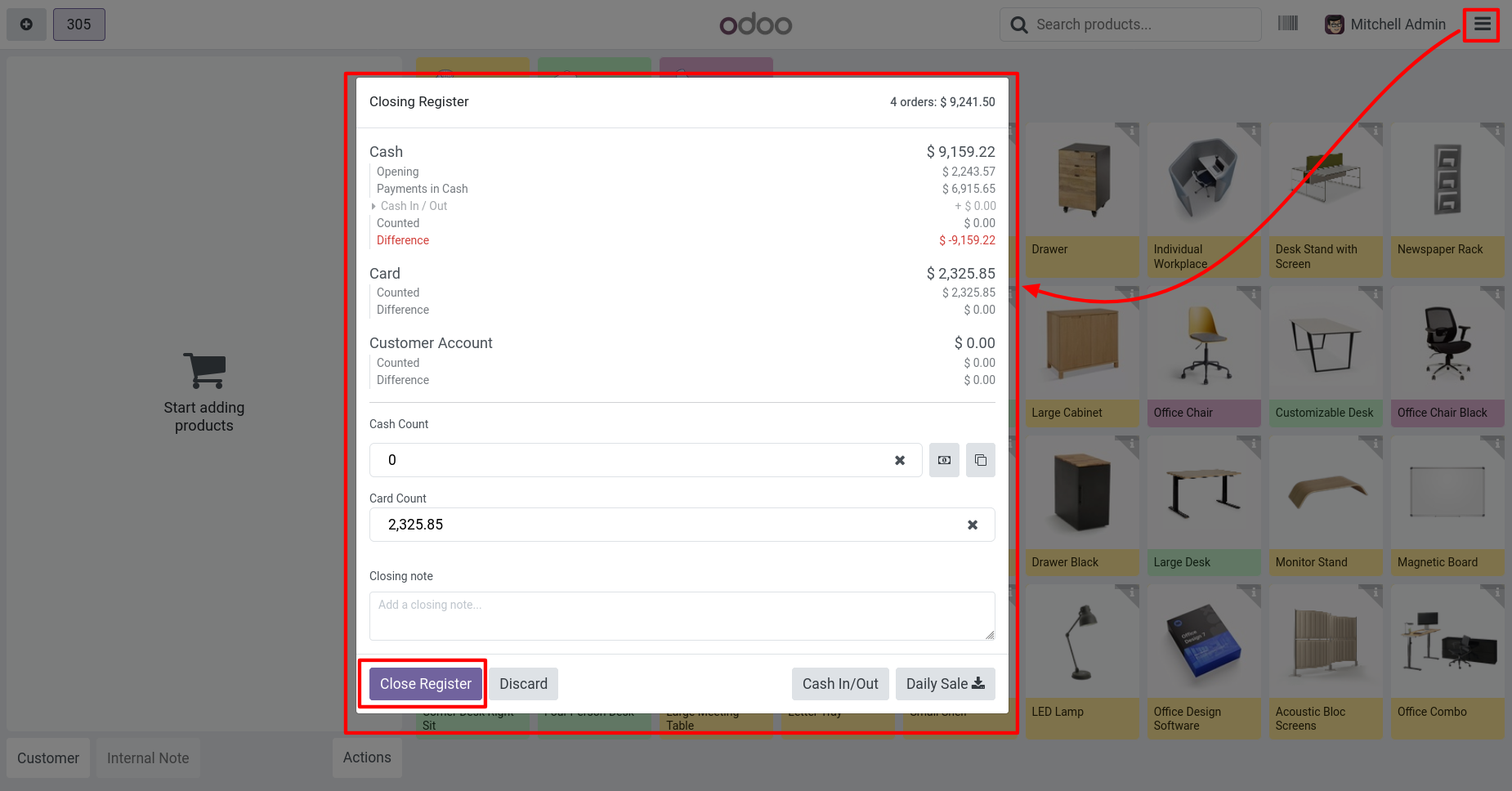Screen dimensions: 1512x791
Task: Select the Drawer product
Action: [x=1082, y=200]
